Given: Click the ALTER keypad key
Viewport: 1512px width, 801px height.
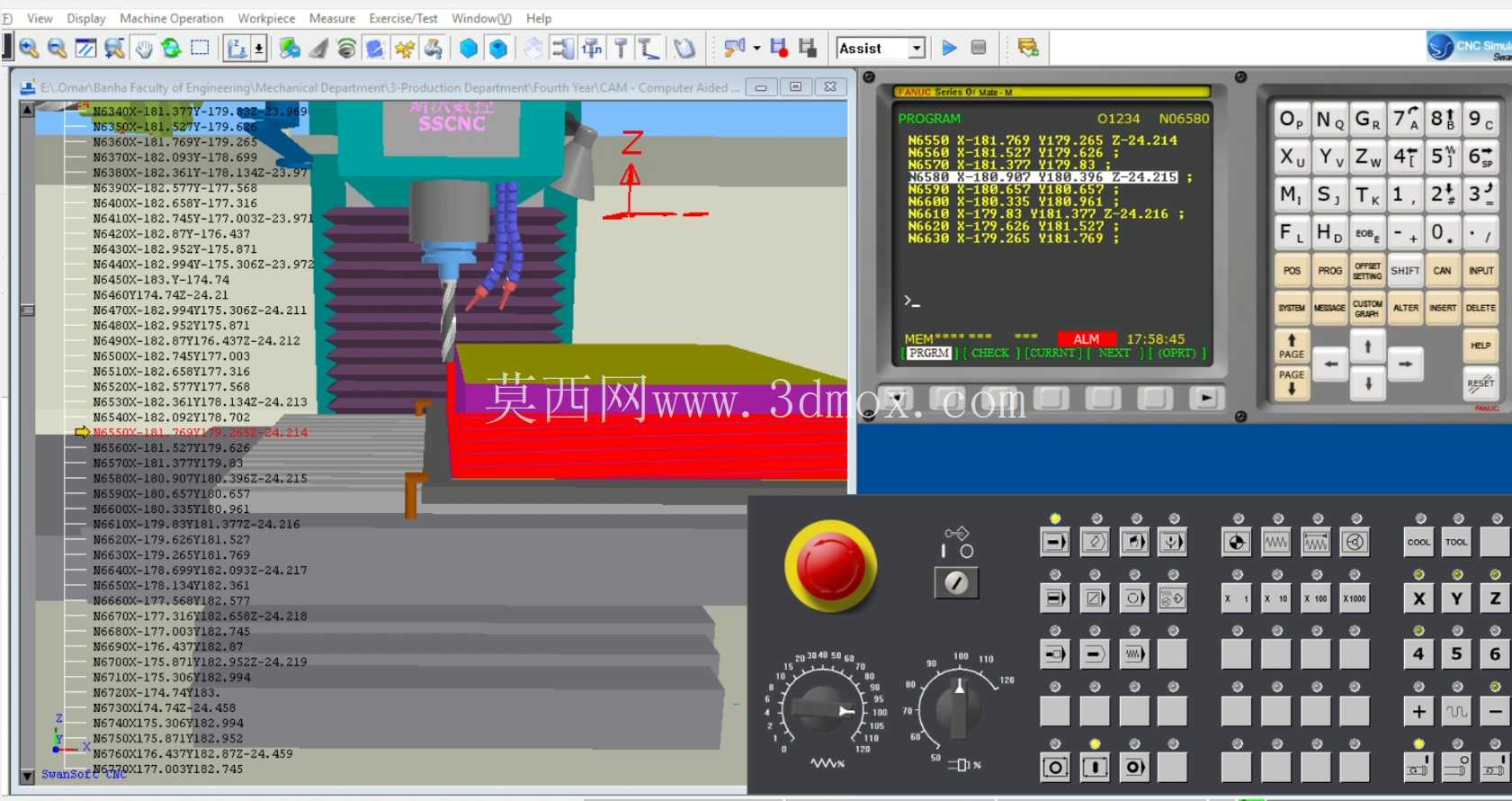Looking at the screenshot, I should click(1405, 308).
